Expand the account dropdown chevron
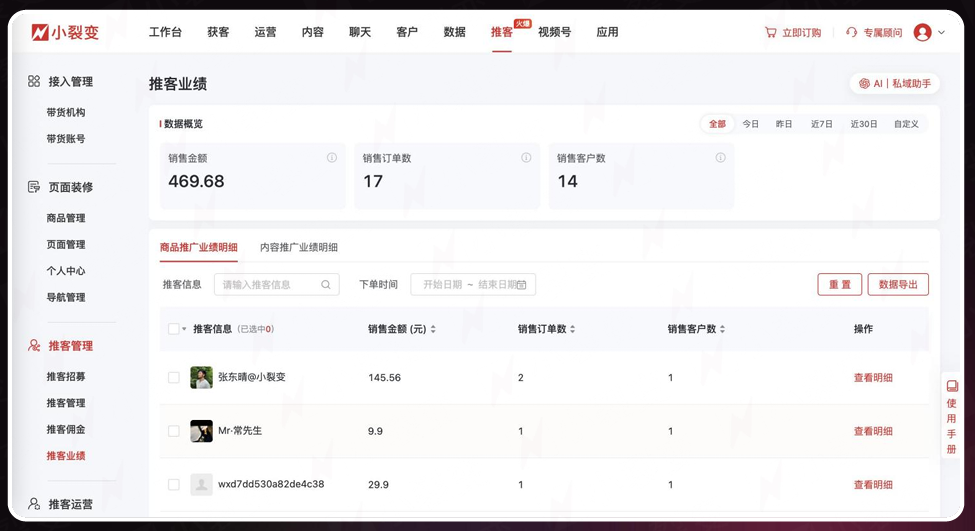The width and height of the screenshot is (975, 531). pyautogui.click(x=942, y=33)
